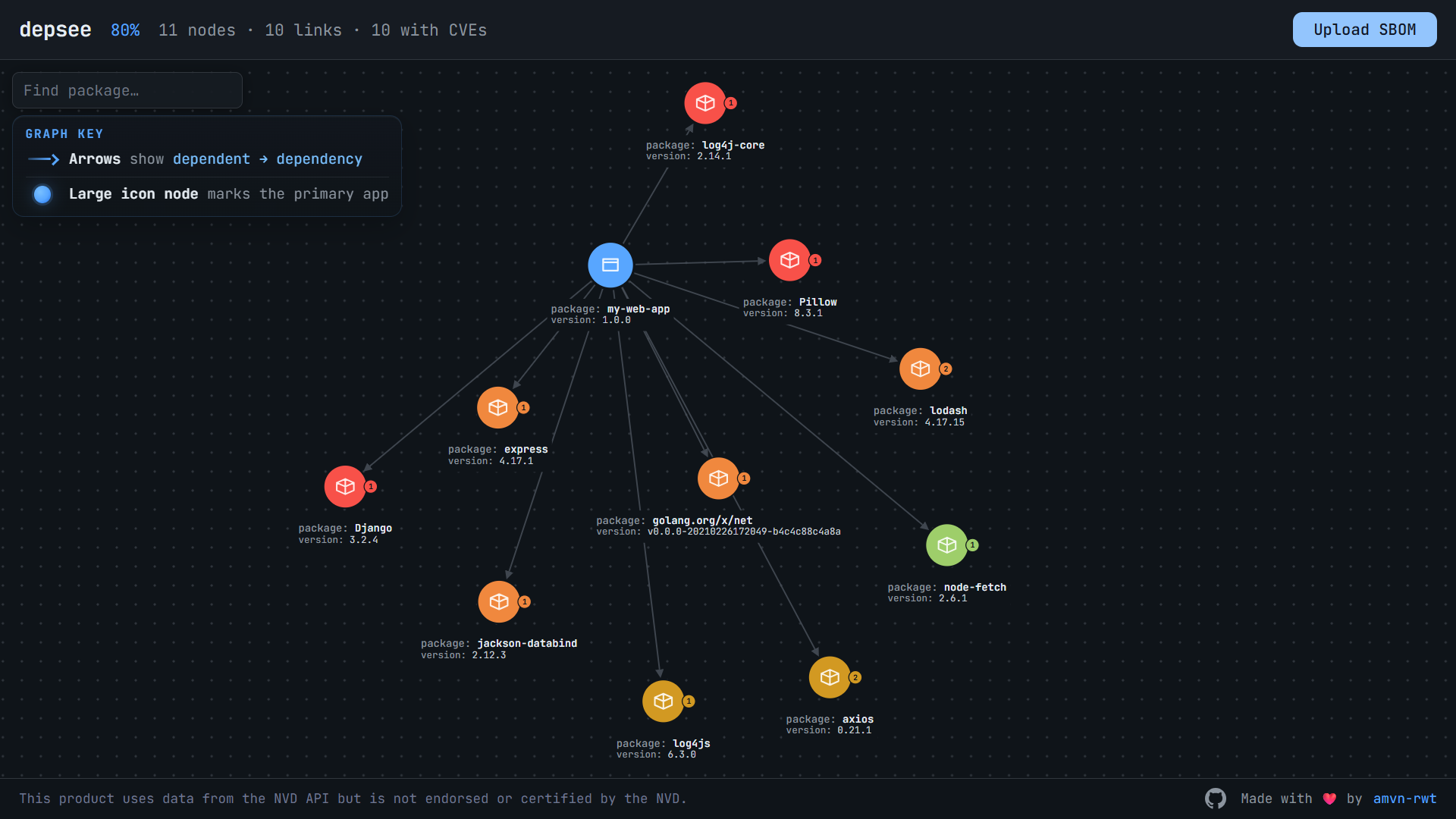The height and width of the screenshot is (819, 1456).
Task: Click the Pillow package node icon
Action: (x=789, y=260)
